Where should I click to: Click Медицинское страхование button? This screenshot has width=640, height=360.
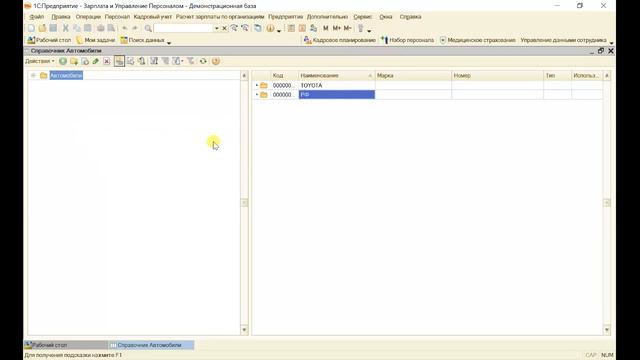(x=478, y=40)
